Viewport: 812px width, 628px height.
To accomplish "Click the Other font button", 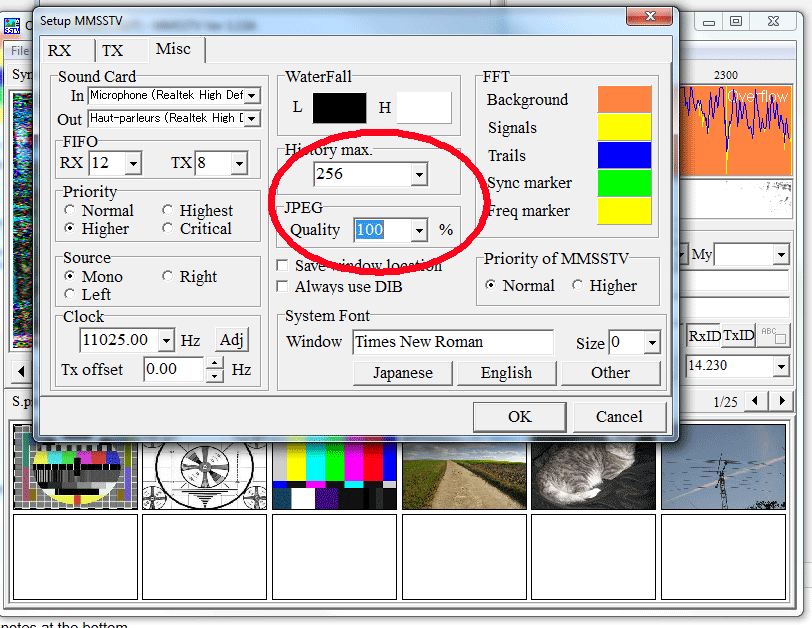I will pyautogui.click(x=611, y=373).
